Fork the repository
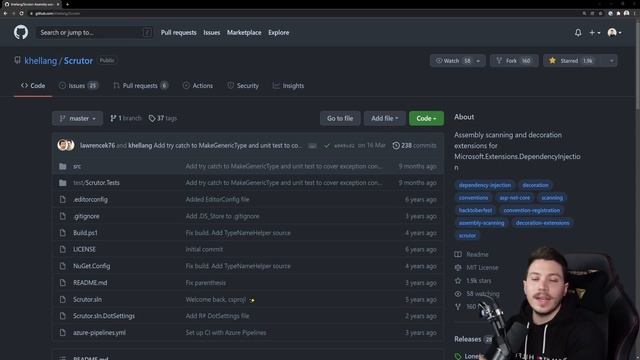Screen dimensions: 640x360 514,61
